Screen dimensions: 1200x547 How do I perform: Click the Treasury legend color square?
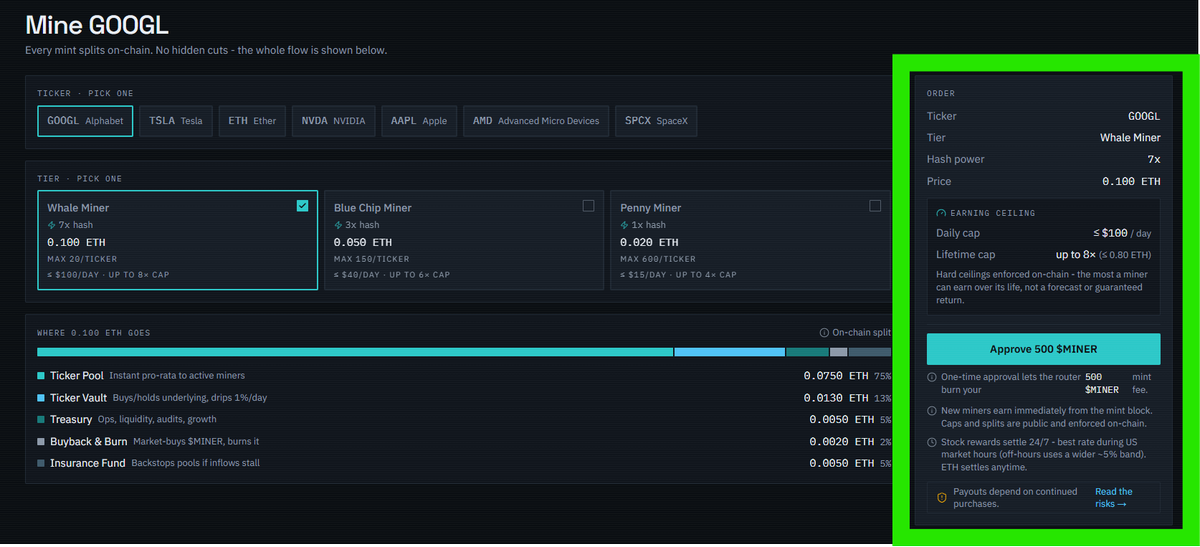point(41,420)
